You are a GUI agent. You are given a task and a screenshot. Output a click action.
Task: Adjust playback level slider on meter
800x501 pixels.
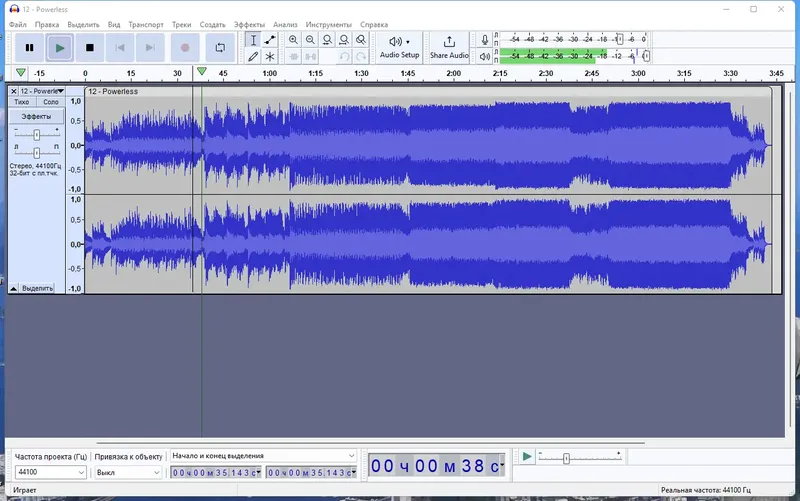(x=646, y=56)
